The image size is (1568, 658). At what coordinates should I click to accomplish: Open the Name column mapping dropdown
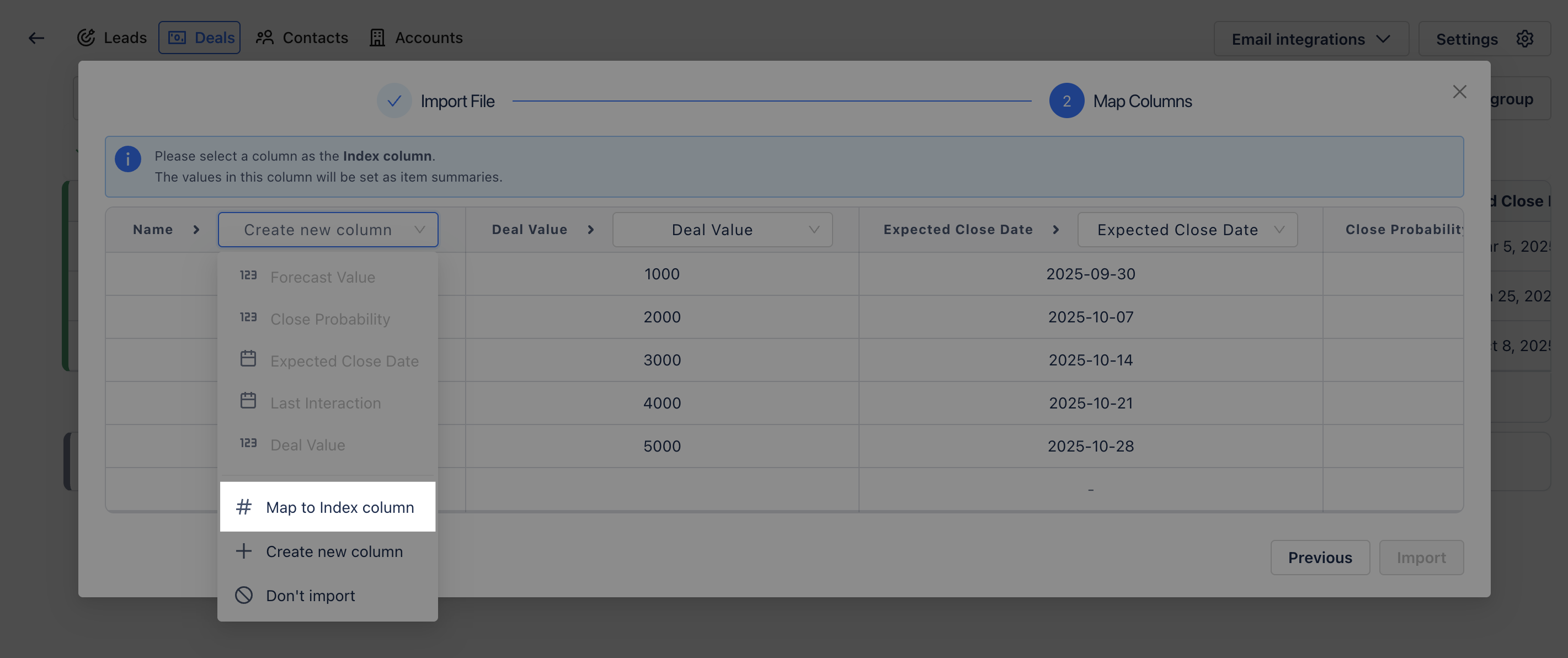coord(328,230)
